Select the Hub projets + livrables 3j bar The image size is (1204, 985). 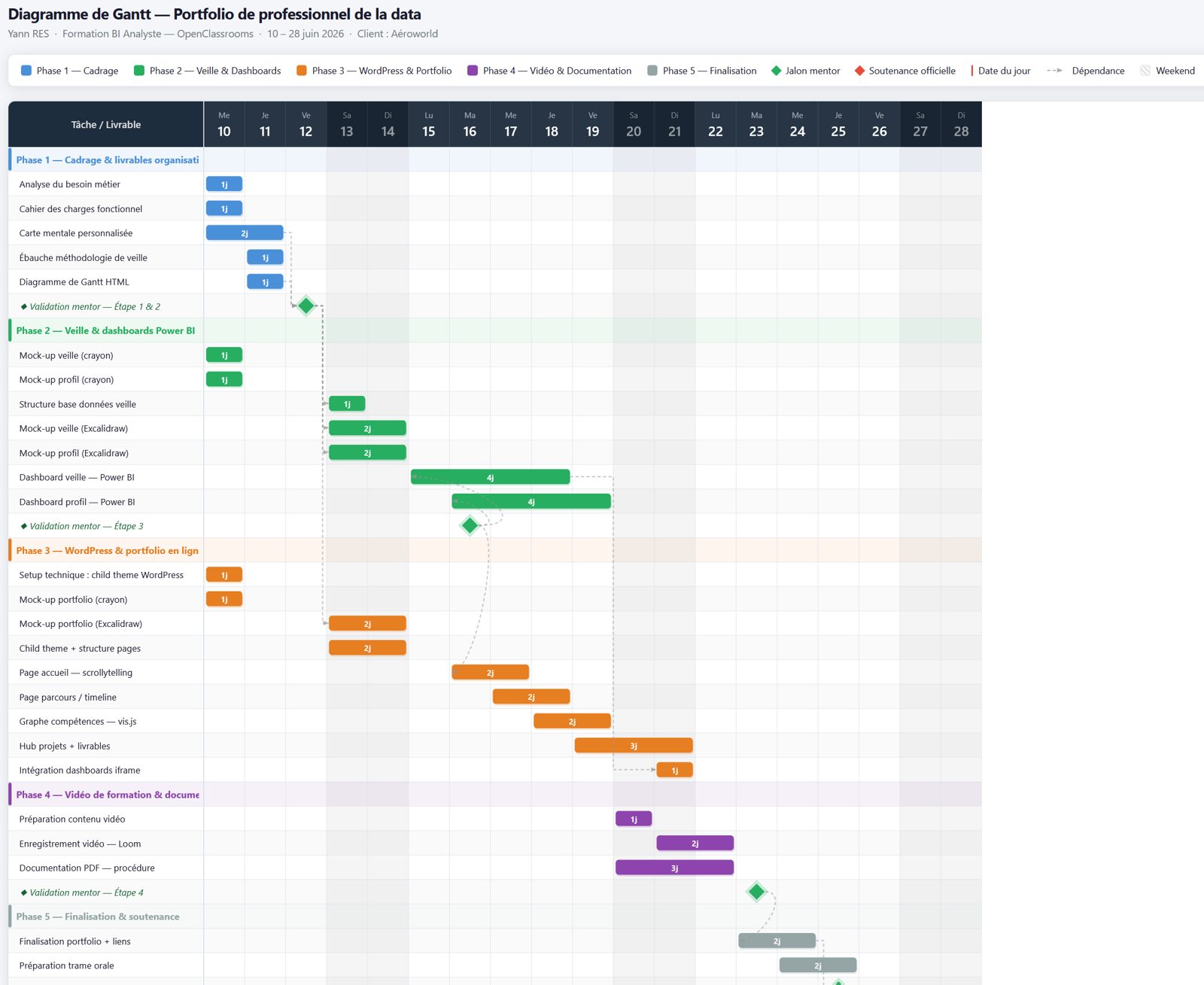click(634, 745)
